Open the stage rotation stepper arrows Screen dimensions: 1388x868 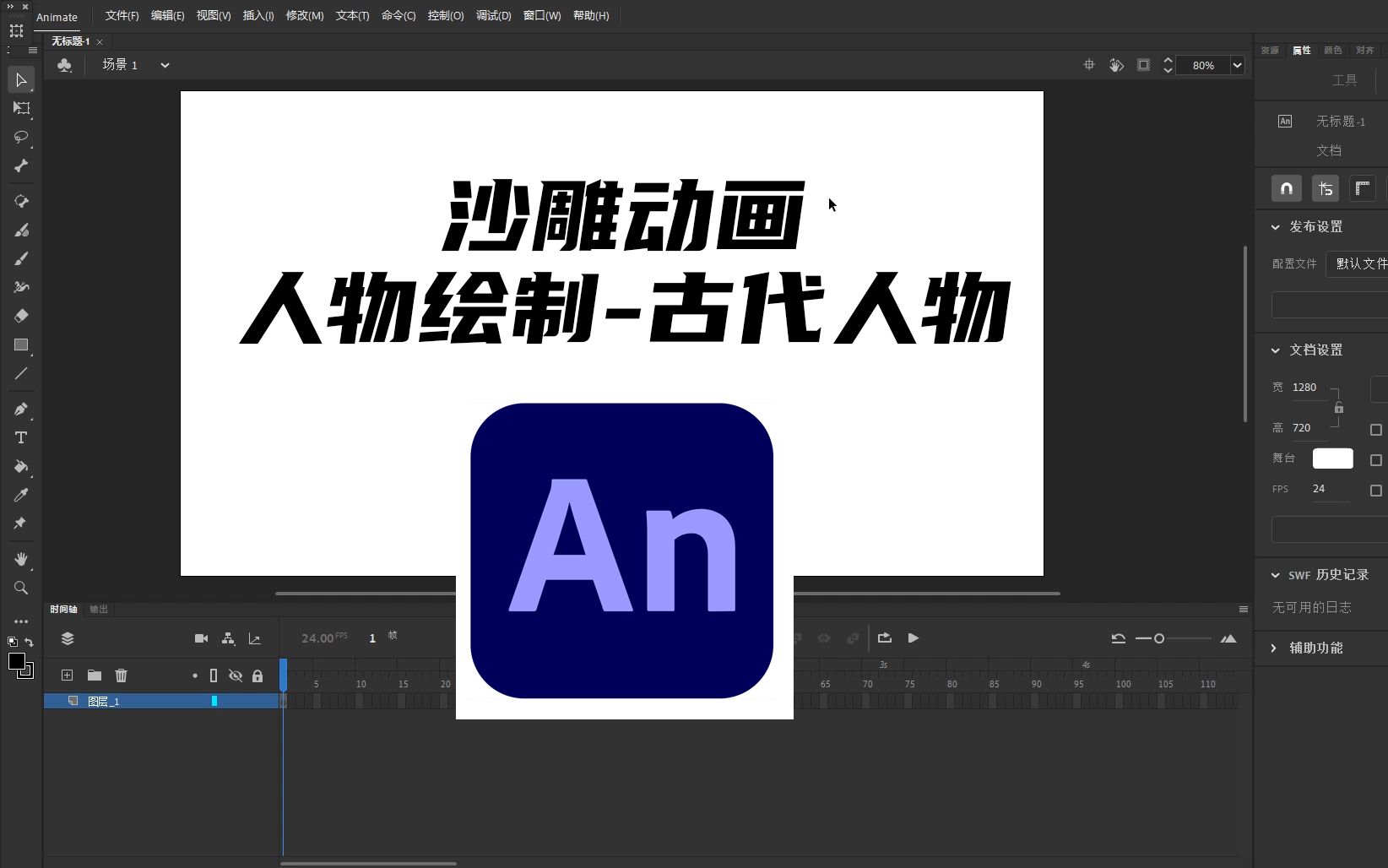tap(1168, 65)
